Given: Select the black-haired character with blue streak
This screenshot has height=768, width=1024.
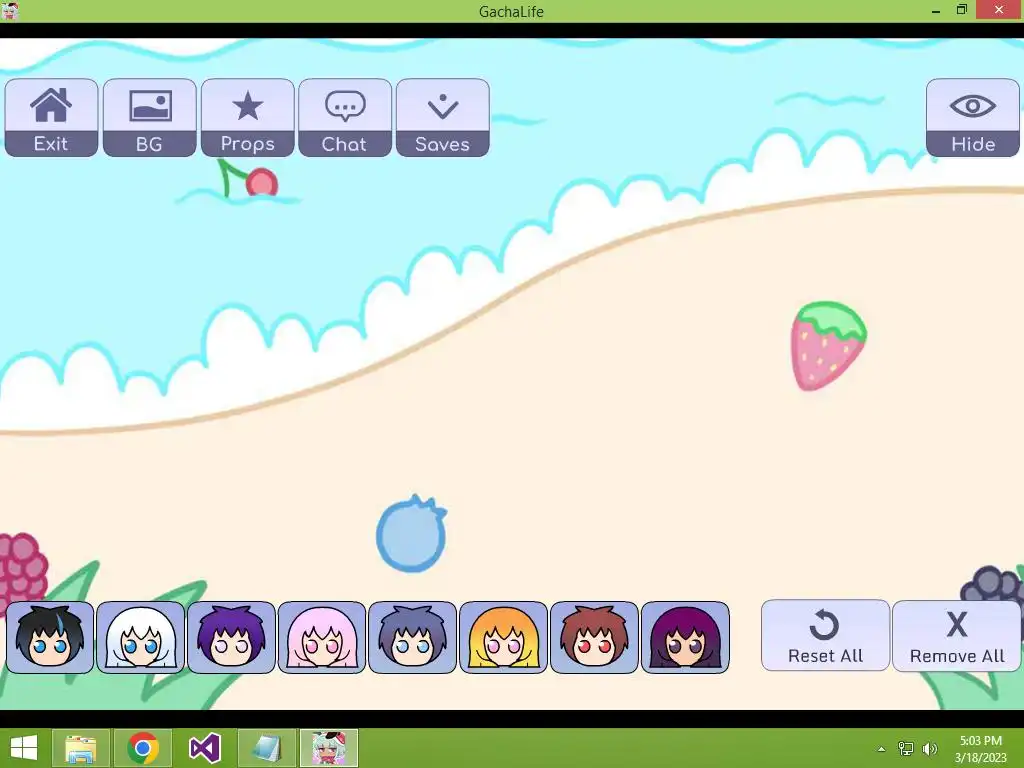Looking at the screenshot, I should pyautogui.click(x=50, y=637).
